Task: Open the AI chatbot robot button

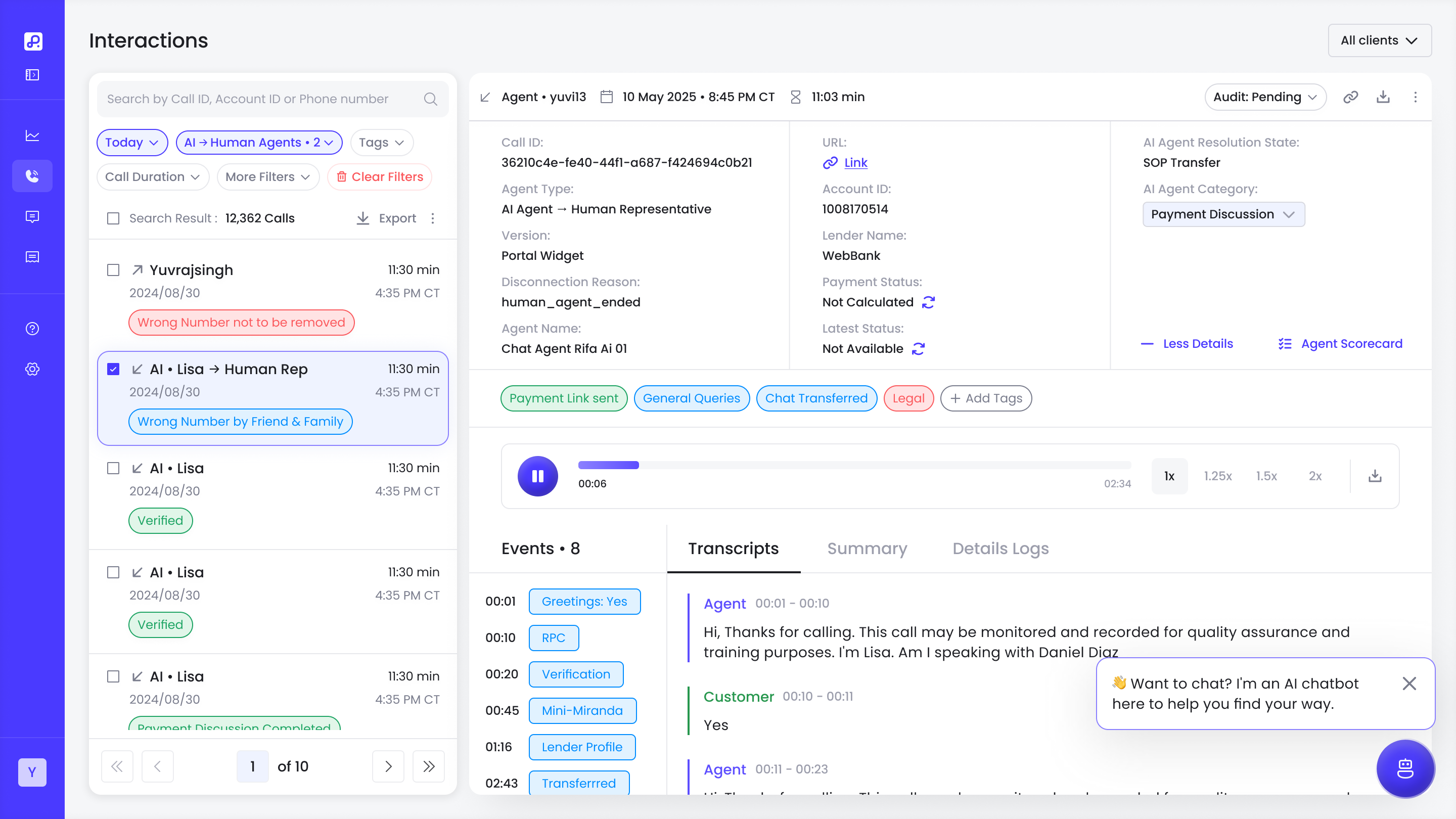Action: click(1404, 768)
